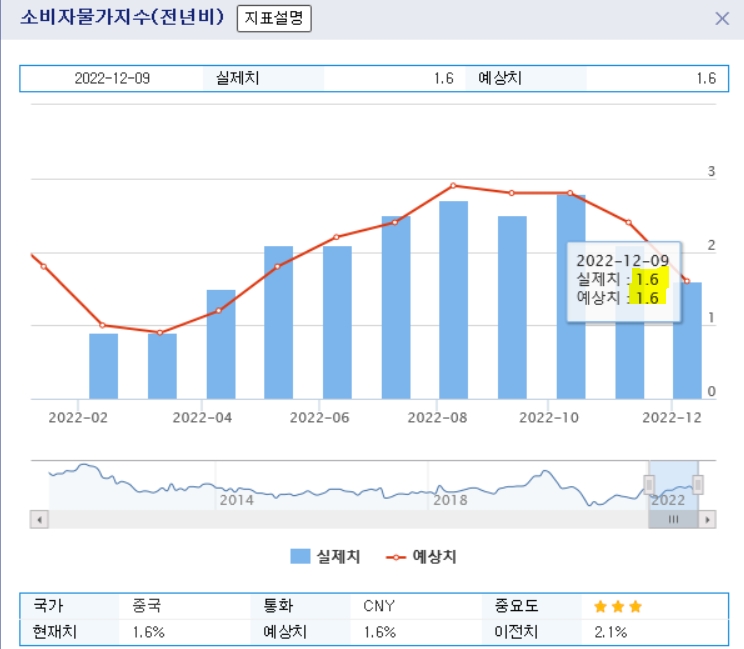The width and height of the screenshot is (744, 649).
Task: Click the scrollbar thumb under the 2022 range
Action: click(673, 519)
